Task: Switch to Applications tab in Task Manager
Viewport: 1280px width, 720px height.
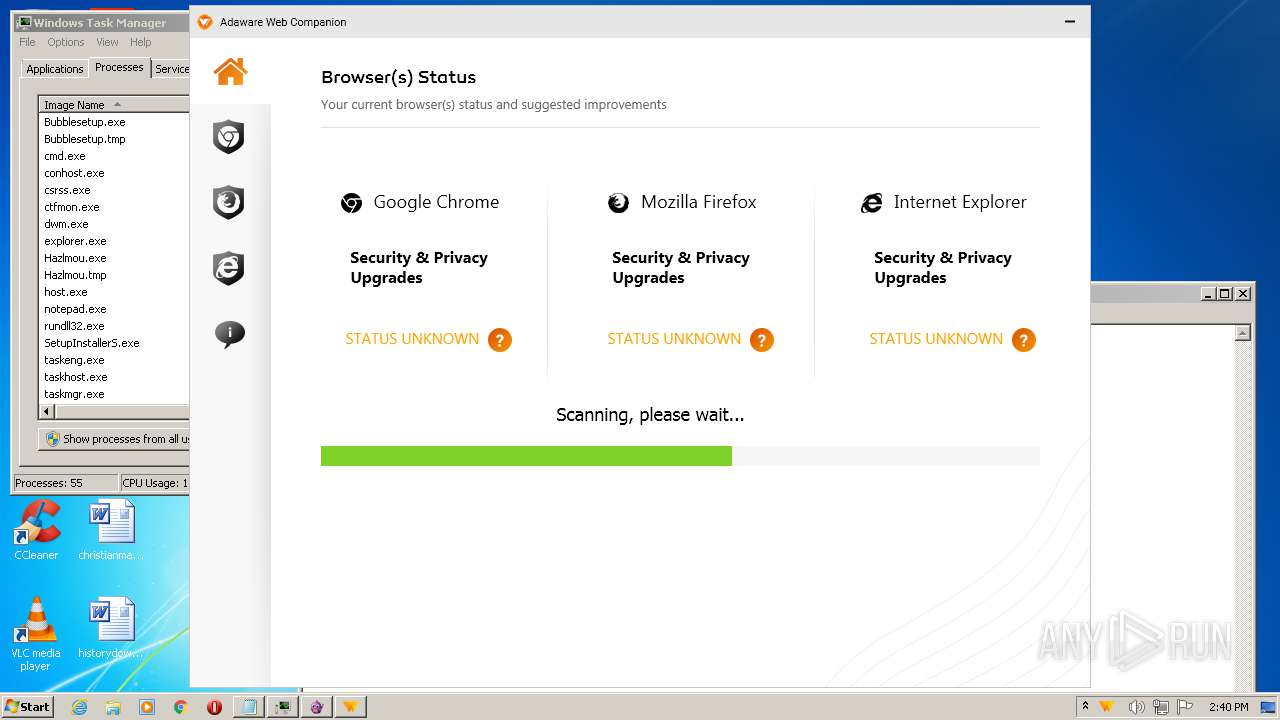Action: pyautogui.click(x=54, y=69)
